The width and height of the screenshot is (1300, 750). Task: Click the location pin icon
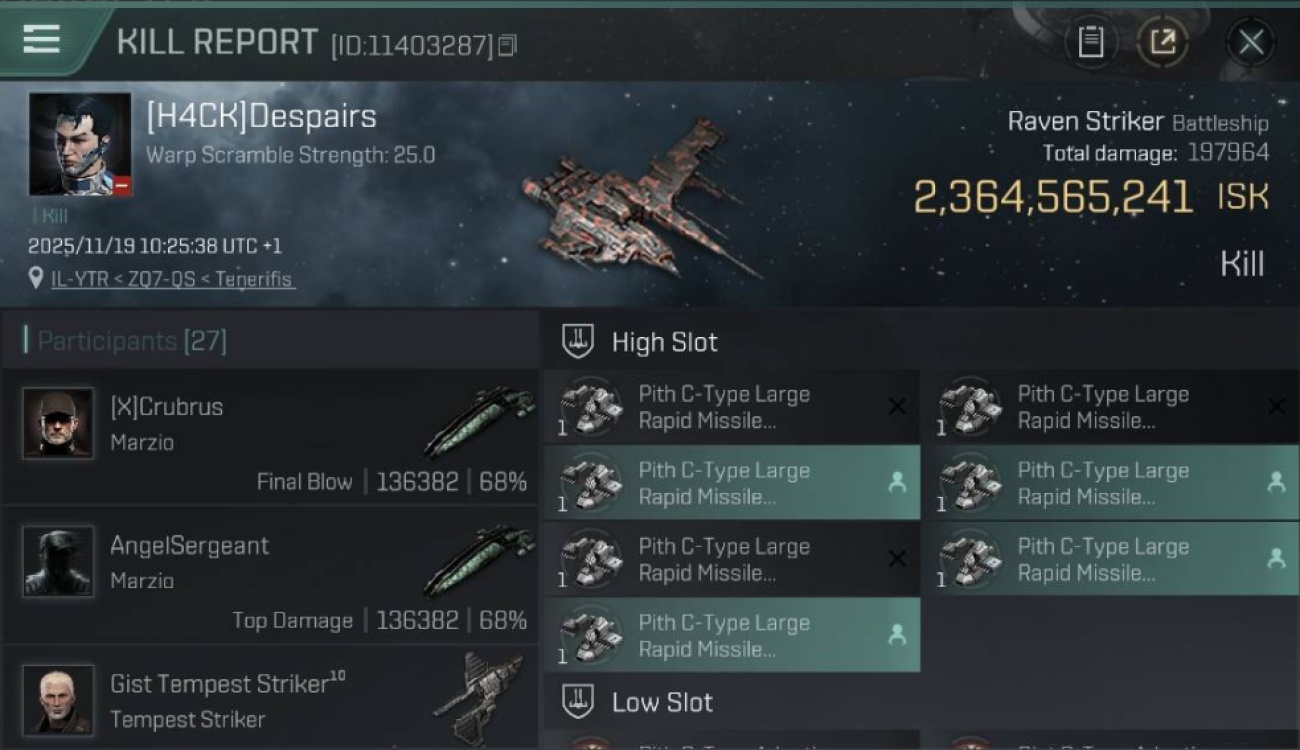(36, 278)
